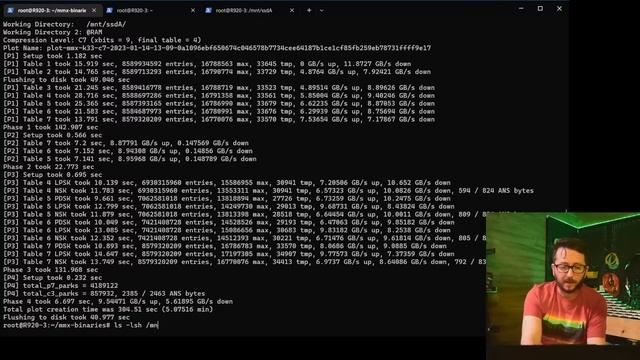Click the '[P3] Table 7 LPSK took 14.647 sec' line
The height and width of the screenshot is (360, 640).
coord(229,254)
